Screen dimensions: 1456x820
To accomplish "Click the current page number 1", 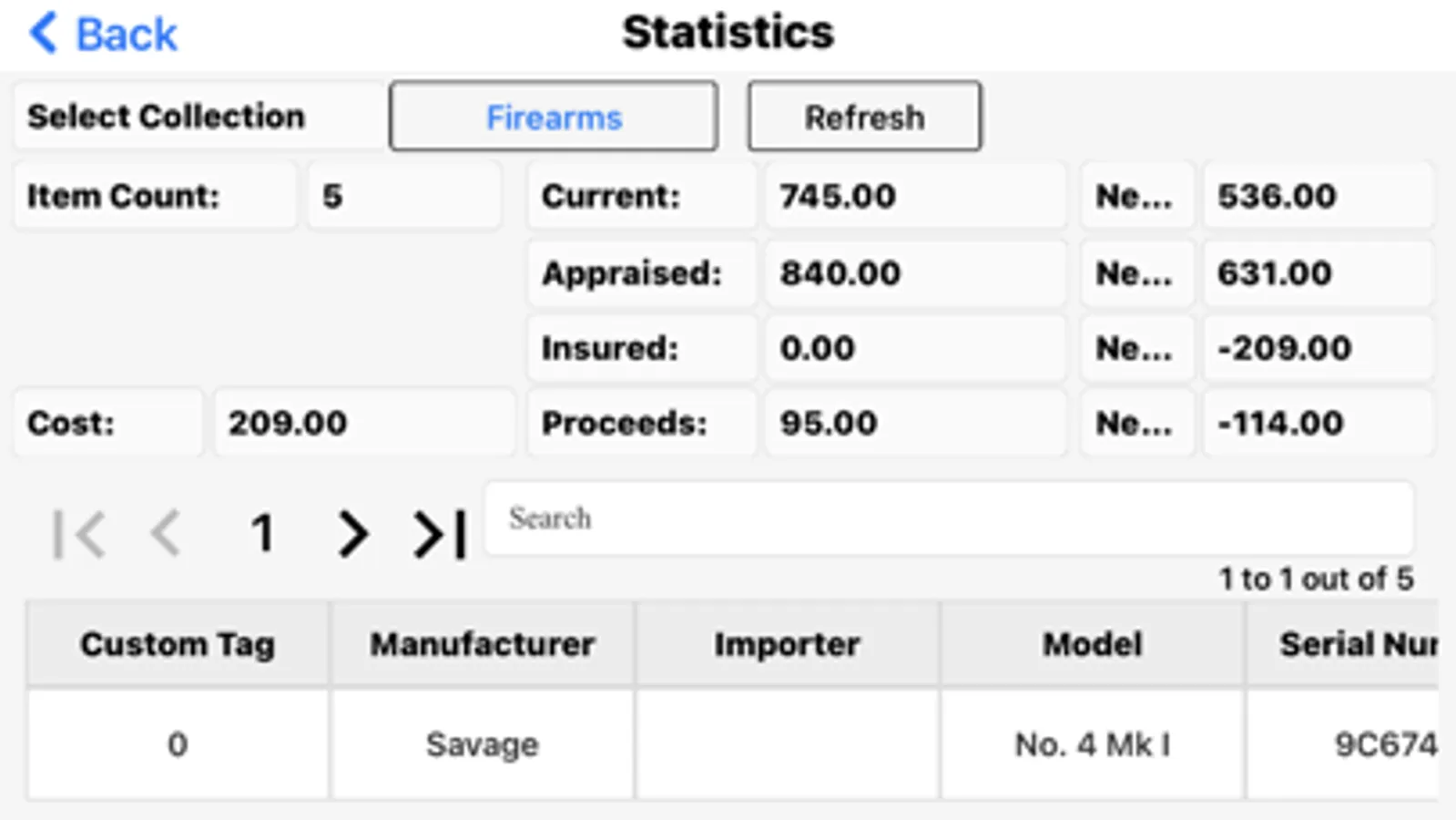I will coord(262,534).
